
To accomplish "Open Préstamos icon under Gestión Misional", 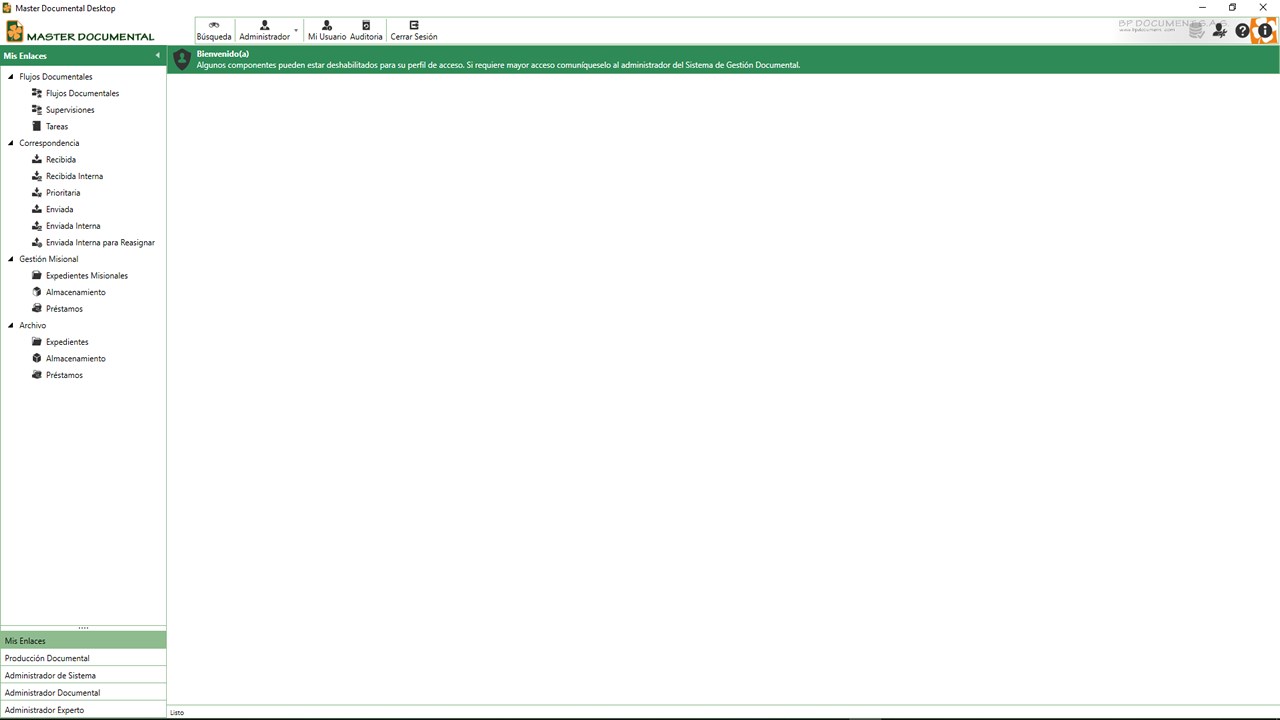I will [x=37, y=308].
